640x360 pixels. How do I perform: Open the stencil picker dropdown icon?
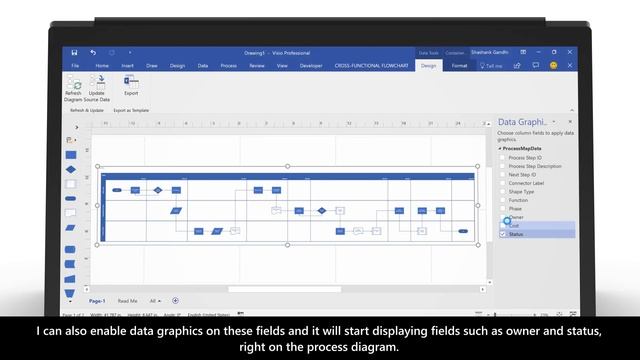click(x=71, y=140)
